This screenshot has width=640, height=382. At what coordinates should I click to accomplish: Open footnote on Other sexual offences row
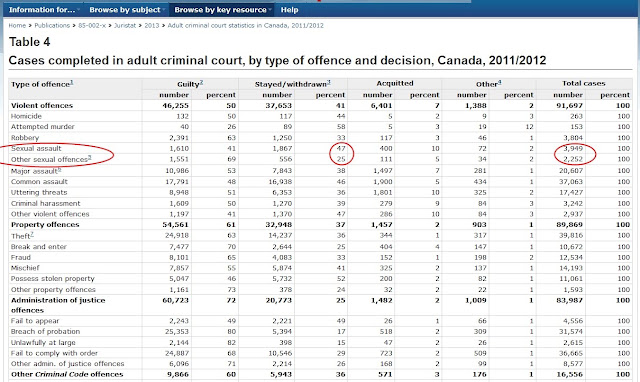click(90, 158)
